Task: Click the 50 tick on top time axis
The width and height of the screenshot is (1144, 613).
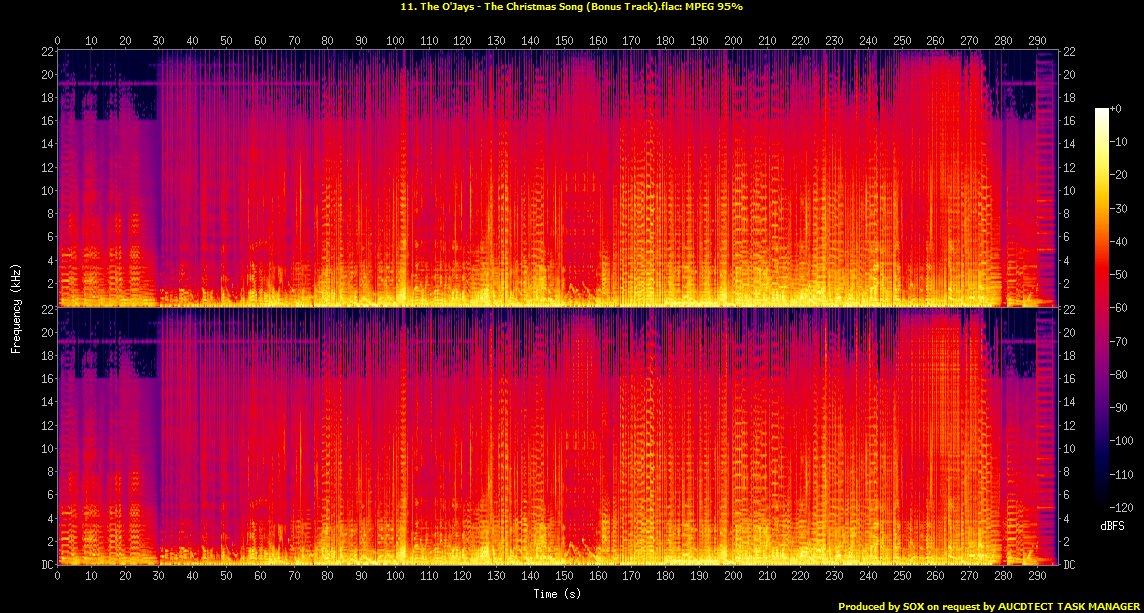Action: pyautogui.click(x=227, y=41)
